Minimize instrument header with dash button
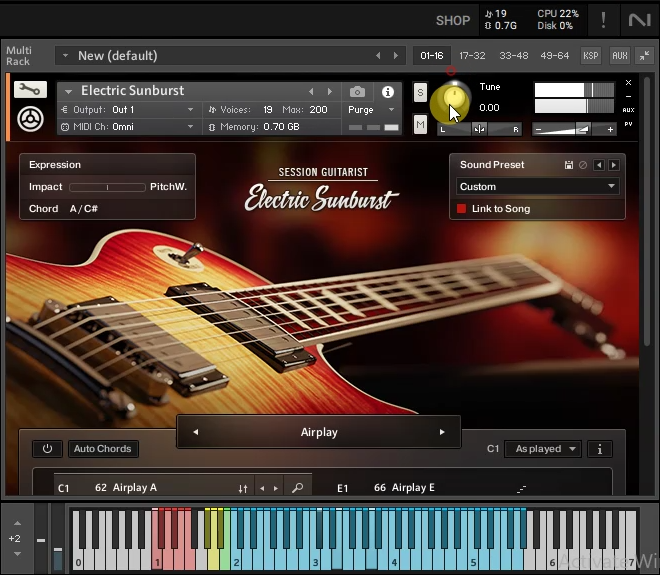660x575 pixels. tap(628, 96)
